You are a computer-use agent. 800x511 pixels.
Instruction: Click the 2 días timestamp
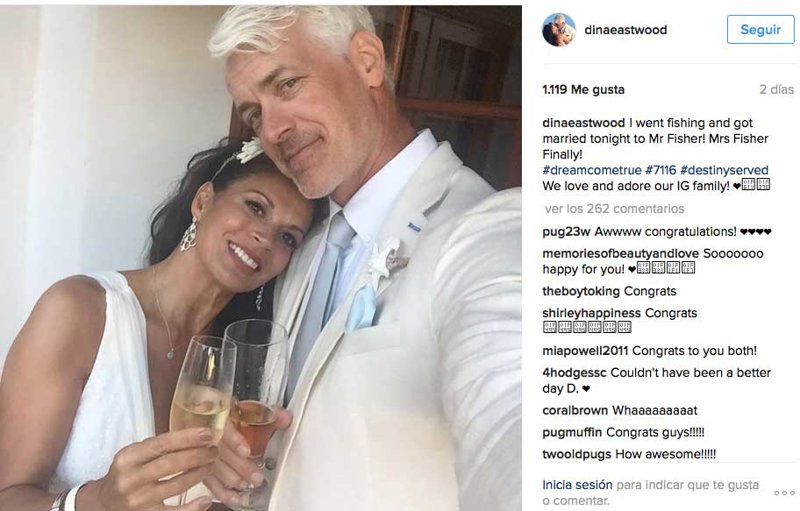pos(776,90)
